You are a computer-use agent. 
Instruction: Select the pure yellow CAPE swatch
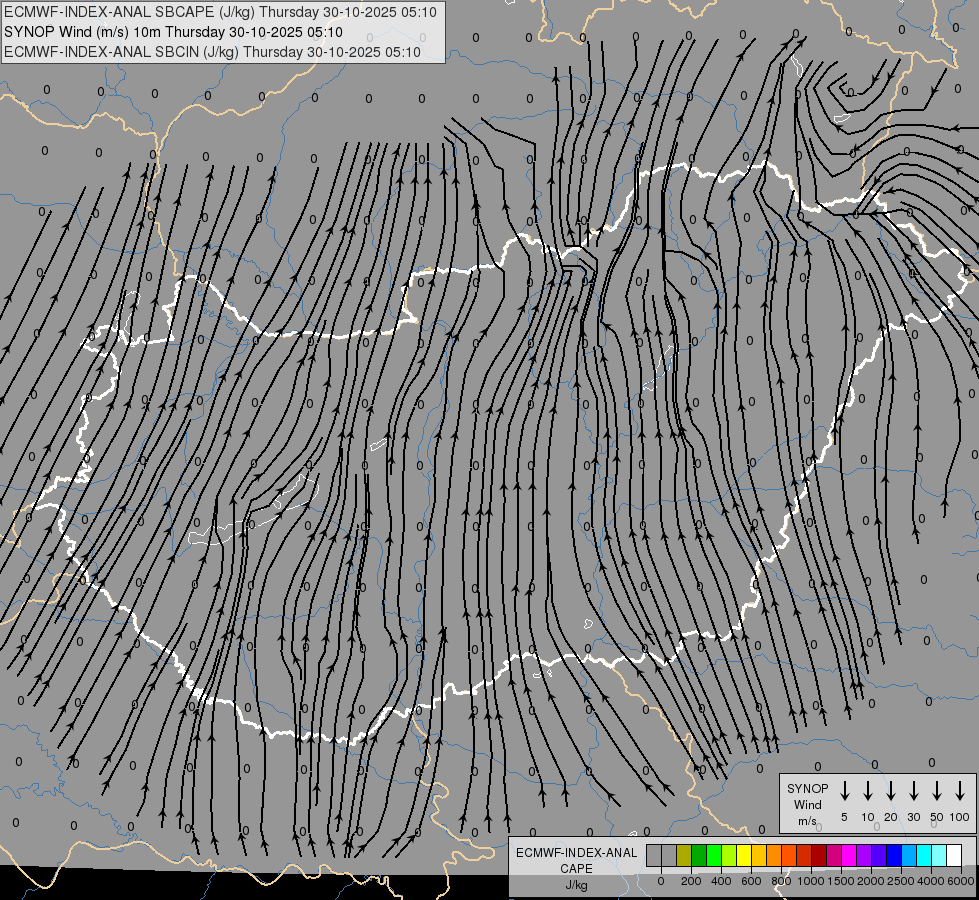[x=744, y=855]
